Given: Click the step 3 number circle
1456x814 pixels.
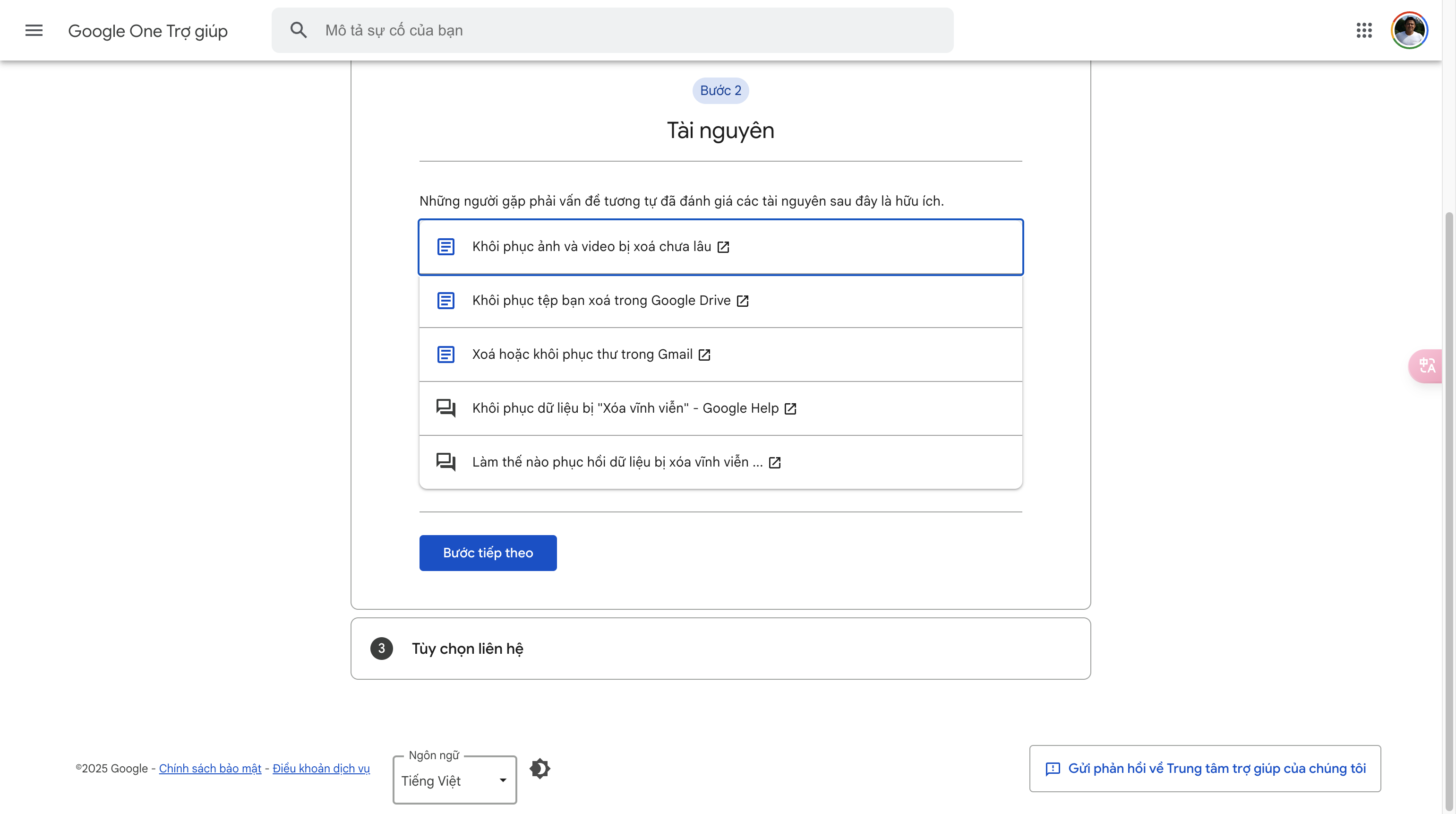Looking at the screenshot, I should tap(382, 648).
